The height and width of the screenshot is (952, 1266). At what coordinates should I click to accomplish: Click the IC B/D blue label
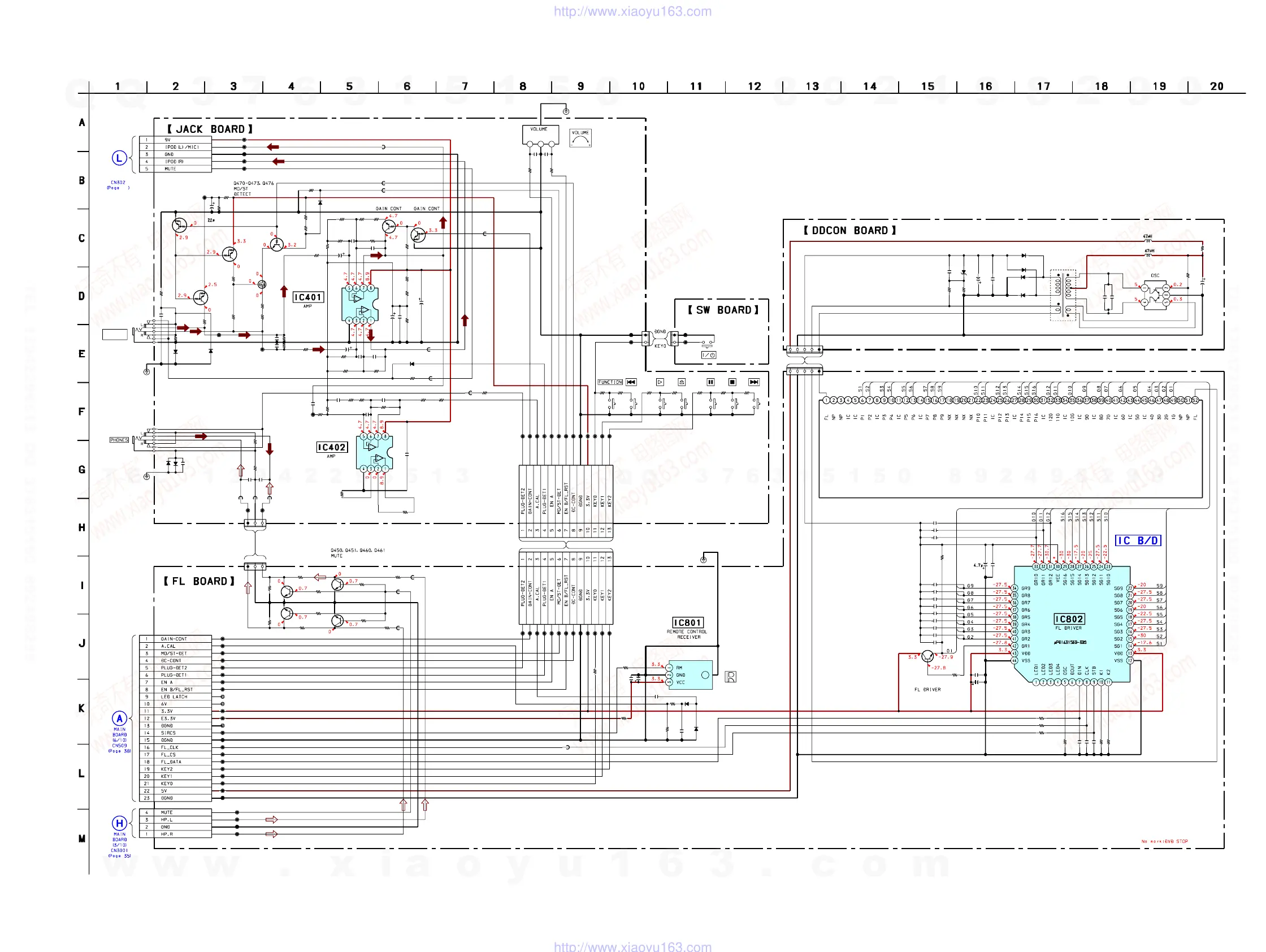(1138, 540)
